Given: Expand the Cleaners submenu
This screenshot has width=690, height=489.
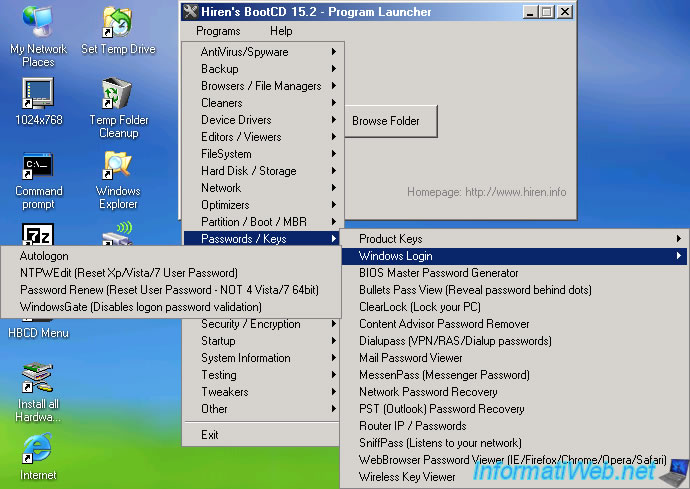Looking at the screenshot, I should 262,103.
